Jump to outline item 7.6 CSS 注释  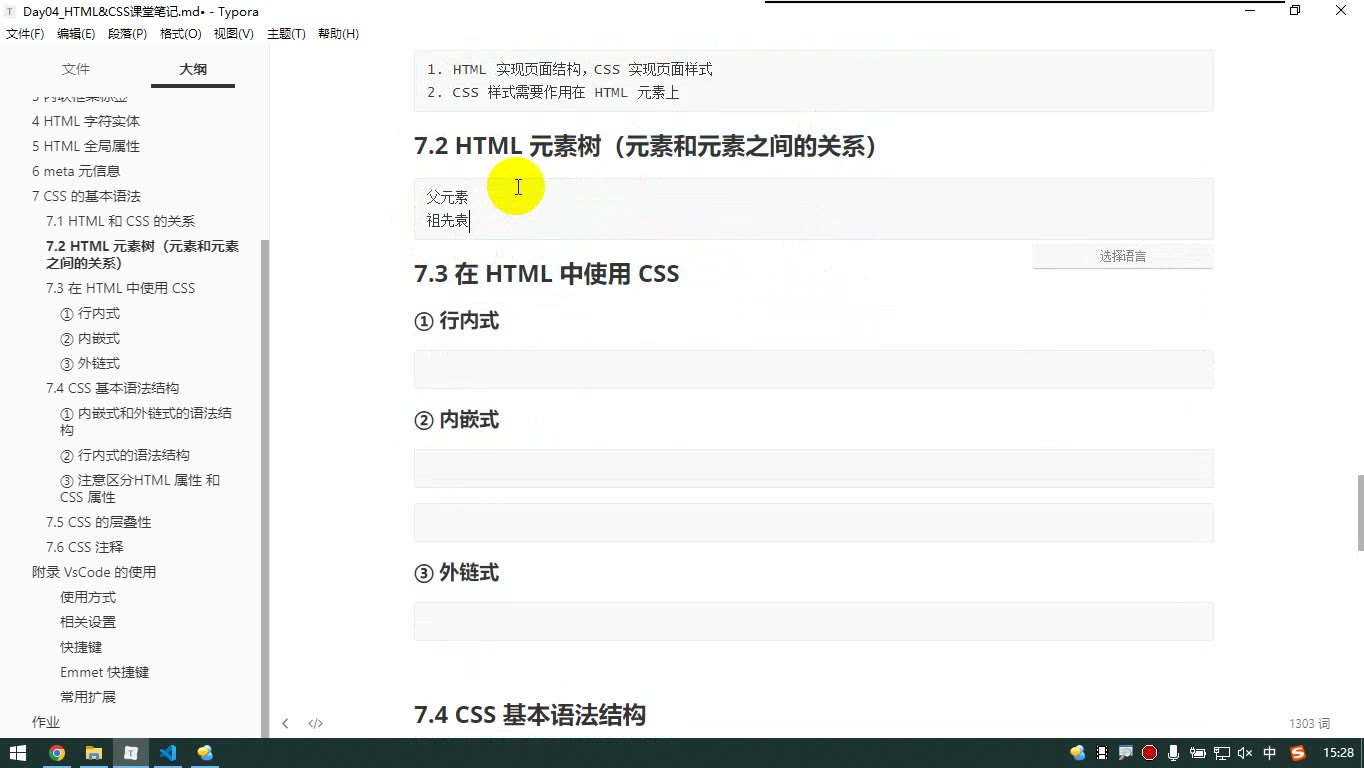(x=85, y=547)
